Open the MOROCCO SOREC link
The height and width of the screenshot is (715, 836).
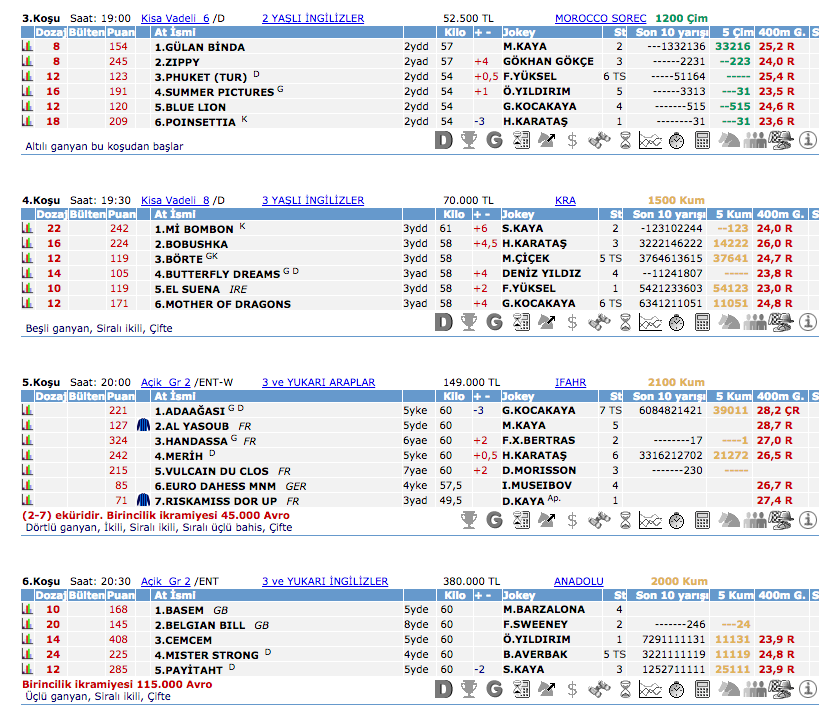pyautogui.click(x=600, y=18)
